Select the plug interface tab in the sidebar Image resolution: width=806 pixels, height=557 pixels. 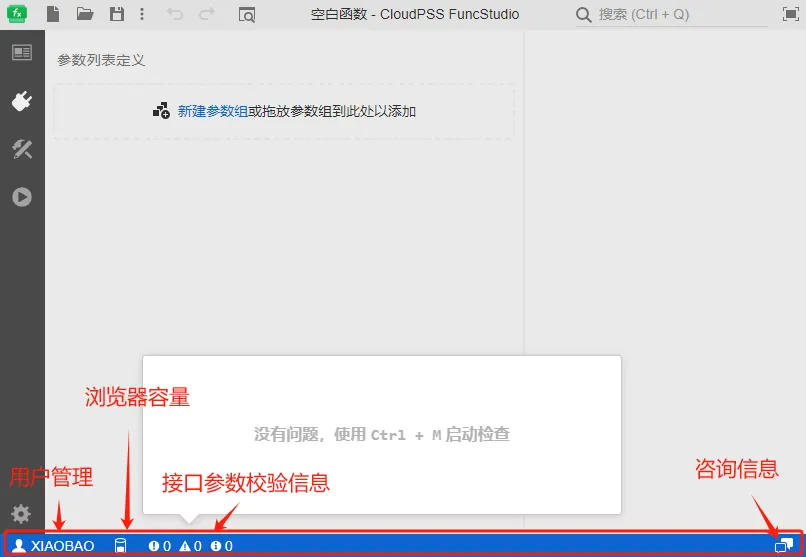(x=22, y=101)
